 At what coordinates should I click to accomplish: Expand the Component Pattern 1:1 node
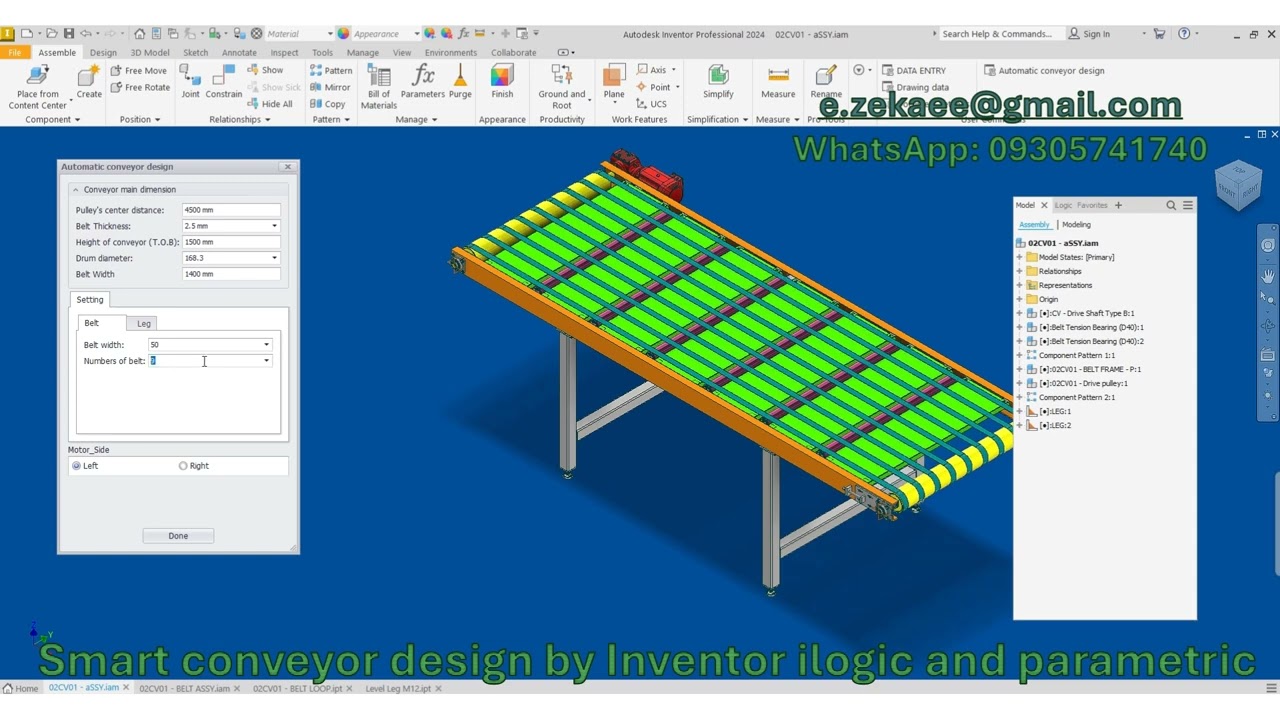pos(1019,355)
